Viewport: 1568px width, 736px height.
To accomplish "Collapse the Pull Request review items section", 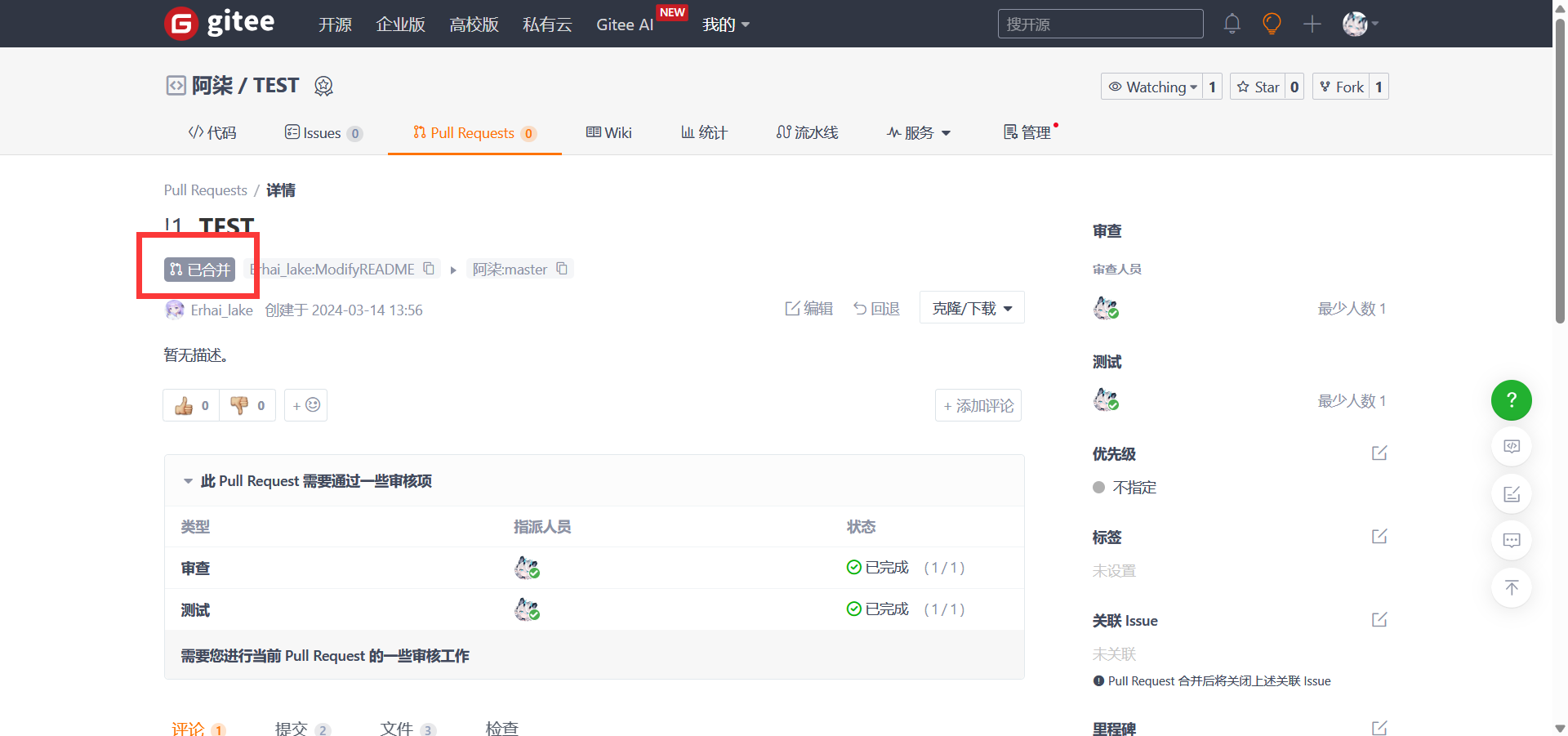I will pyautogui.click(x=189, y=481).
